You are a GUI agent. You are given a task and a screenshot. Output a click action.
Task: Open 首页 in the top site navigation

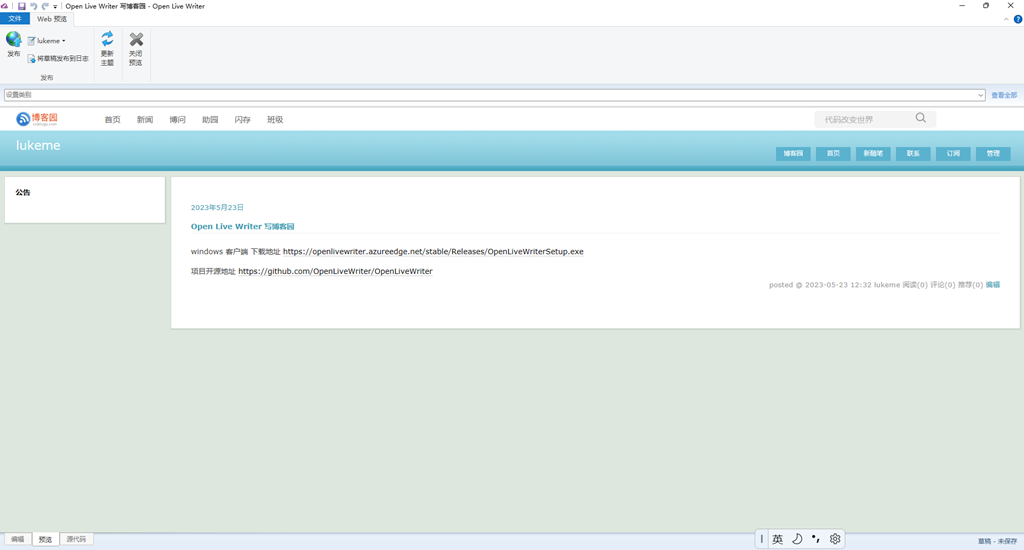coord(112,120)
